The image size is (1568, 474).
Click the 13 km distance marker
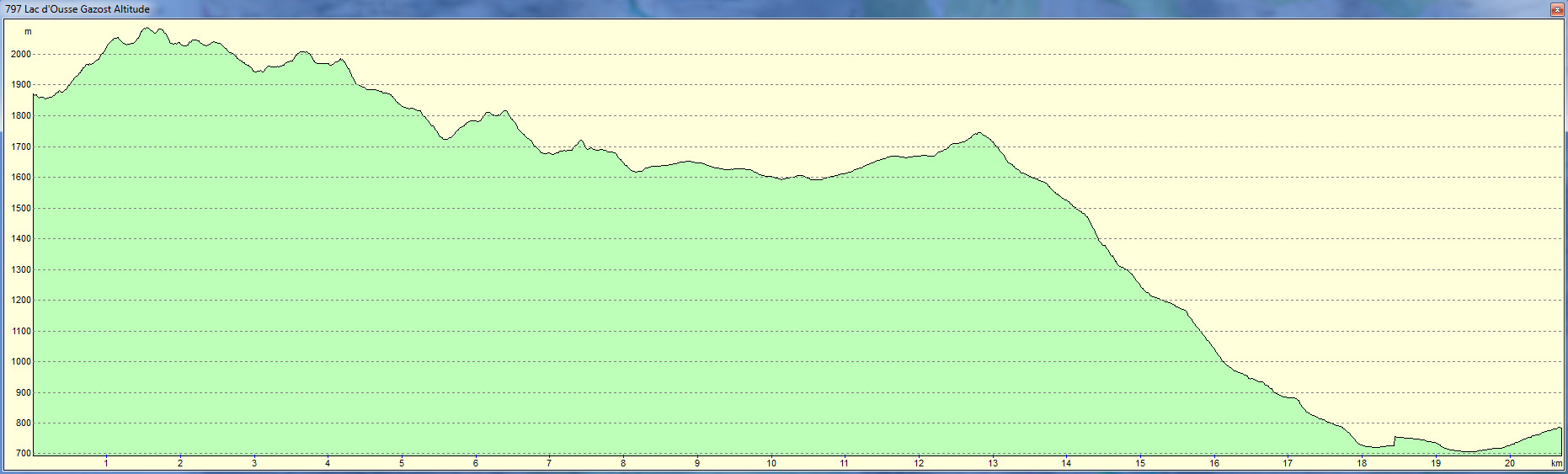[993, 463]
